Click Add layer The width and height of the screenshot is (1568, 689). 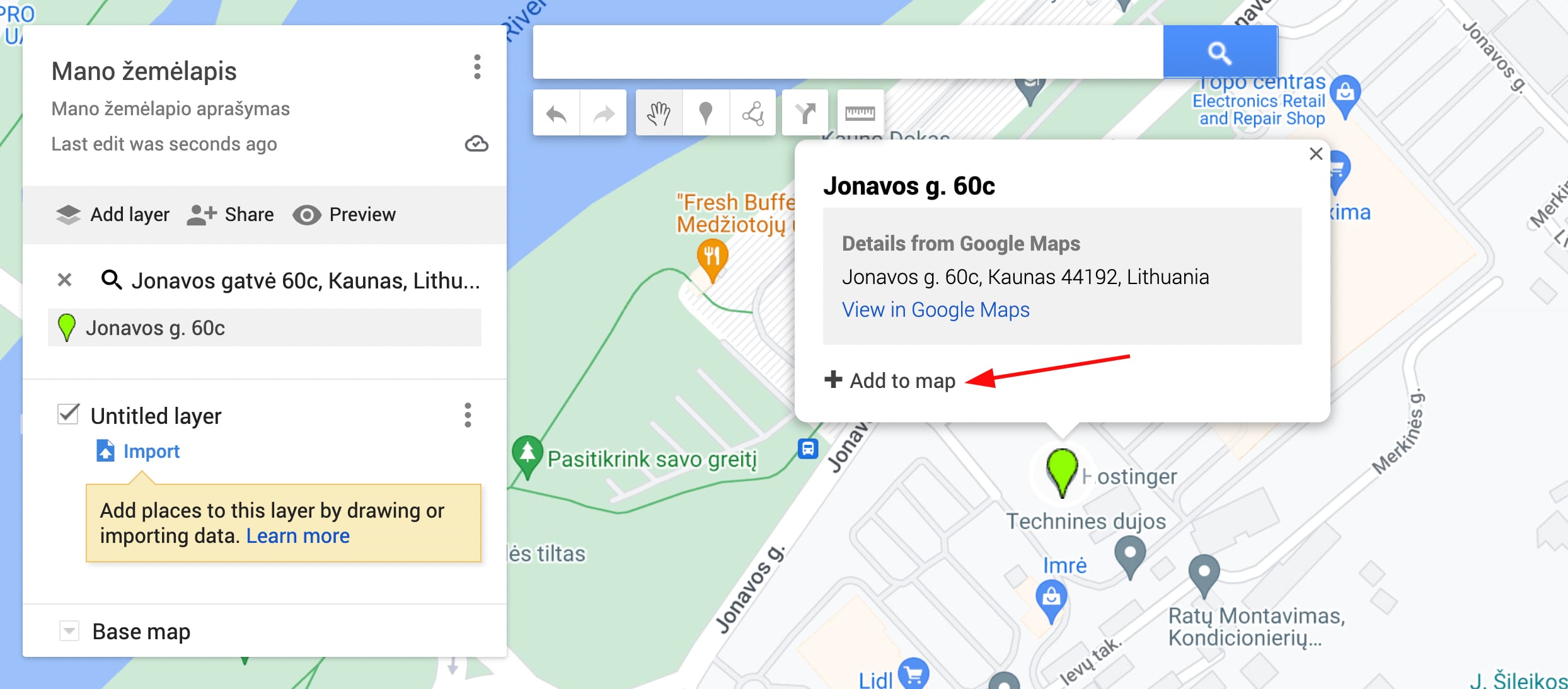click(x=113, y=215)
